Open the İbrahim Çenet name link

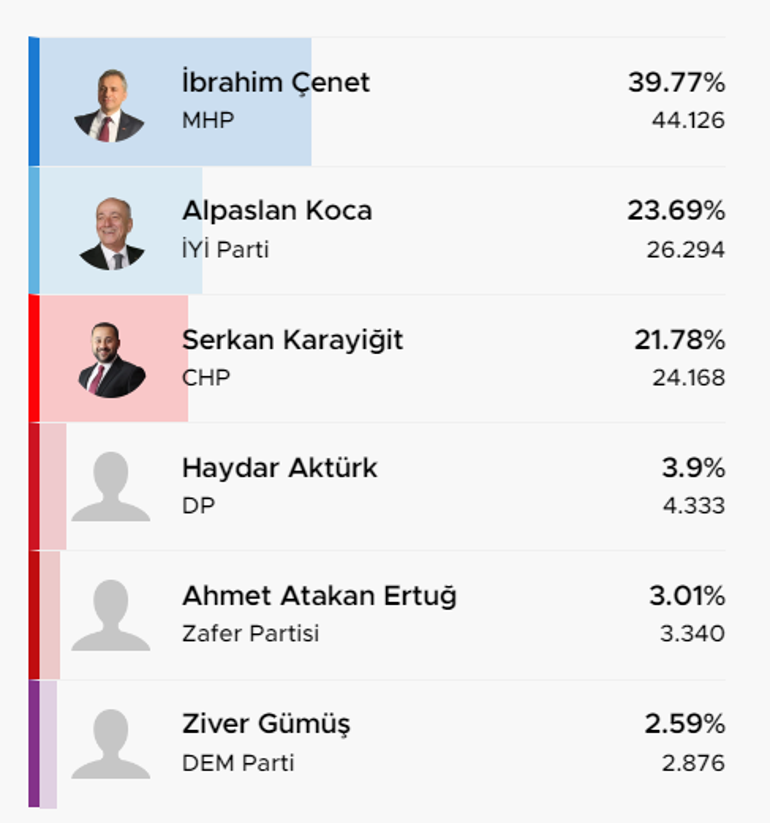click(x=276, y=82)
